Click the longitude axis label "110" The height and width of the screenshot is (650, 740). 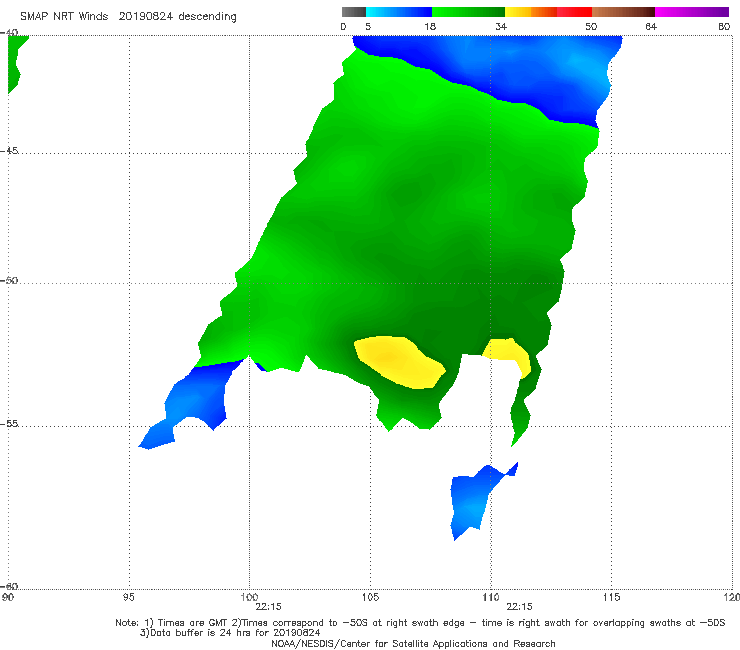(491, 598)
